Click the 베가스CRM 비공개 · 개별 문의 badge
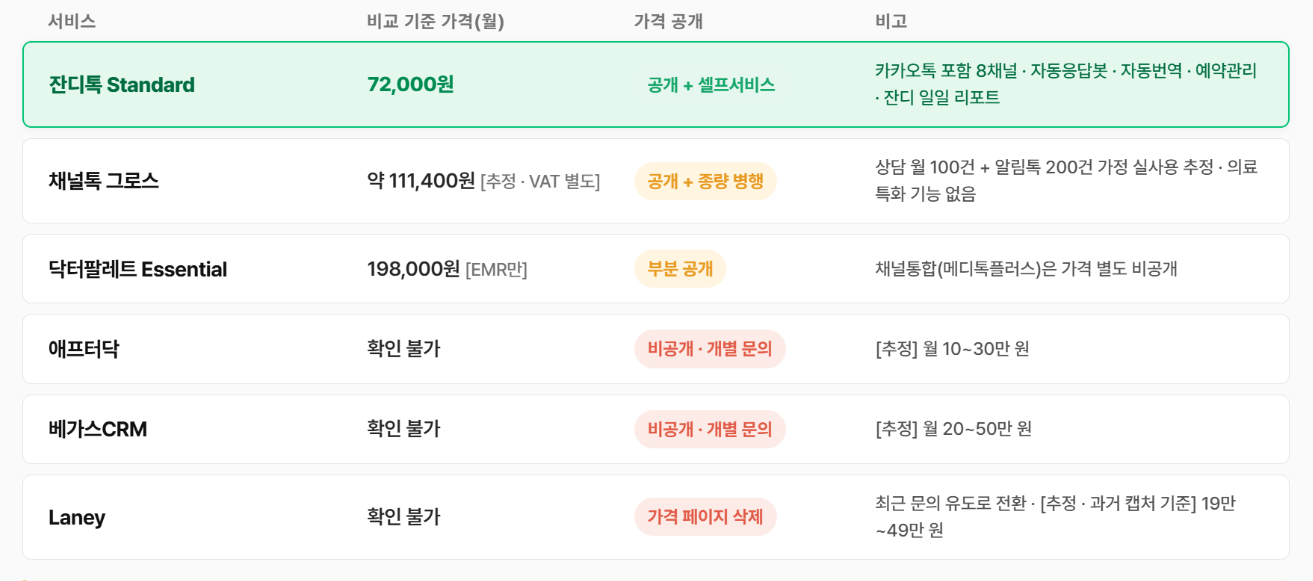The image size is (1313, 581). click(710, 429)
